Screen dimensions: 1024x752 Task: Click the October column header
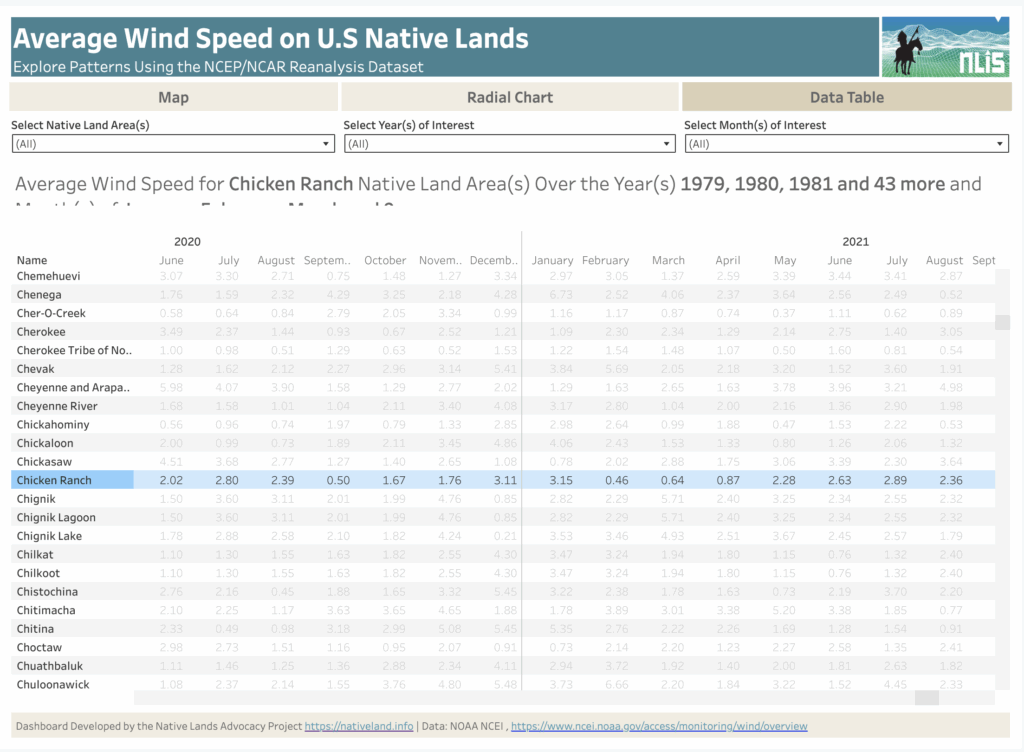[385, 260]
